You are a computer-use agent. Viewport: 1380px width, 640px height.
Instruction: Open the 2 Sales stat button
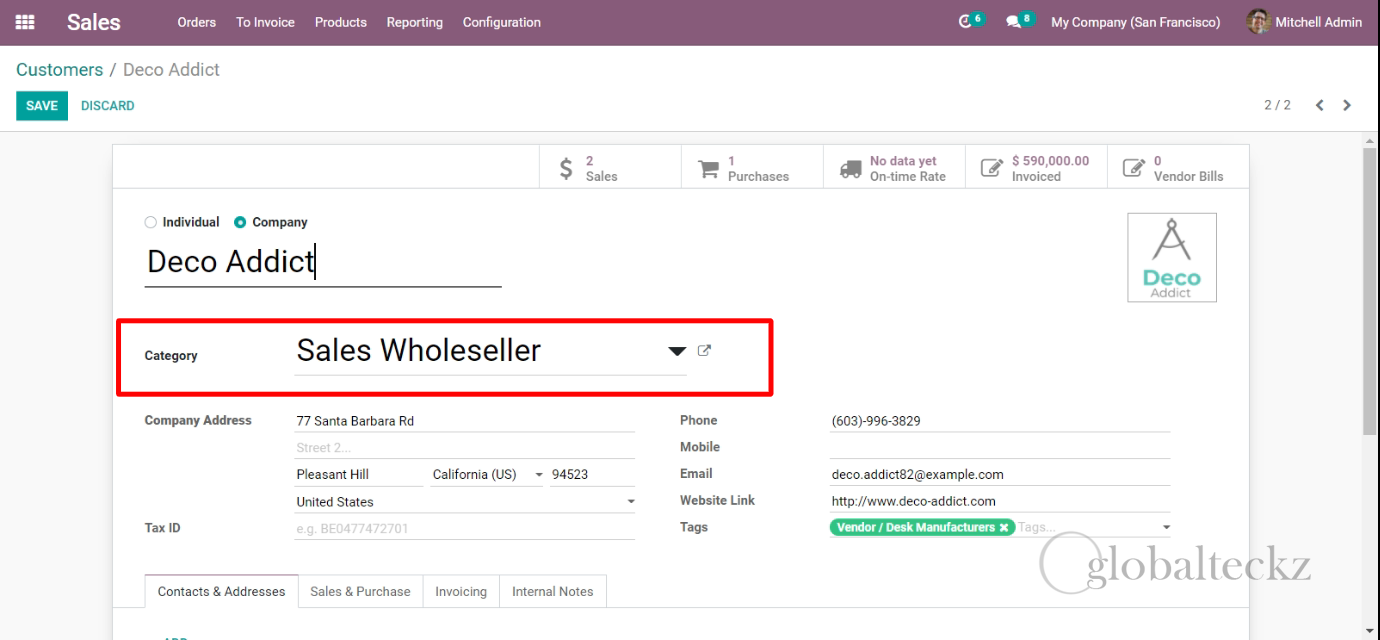pyautogui.click(x=610, y=168)
